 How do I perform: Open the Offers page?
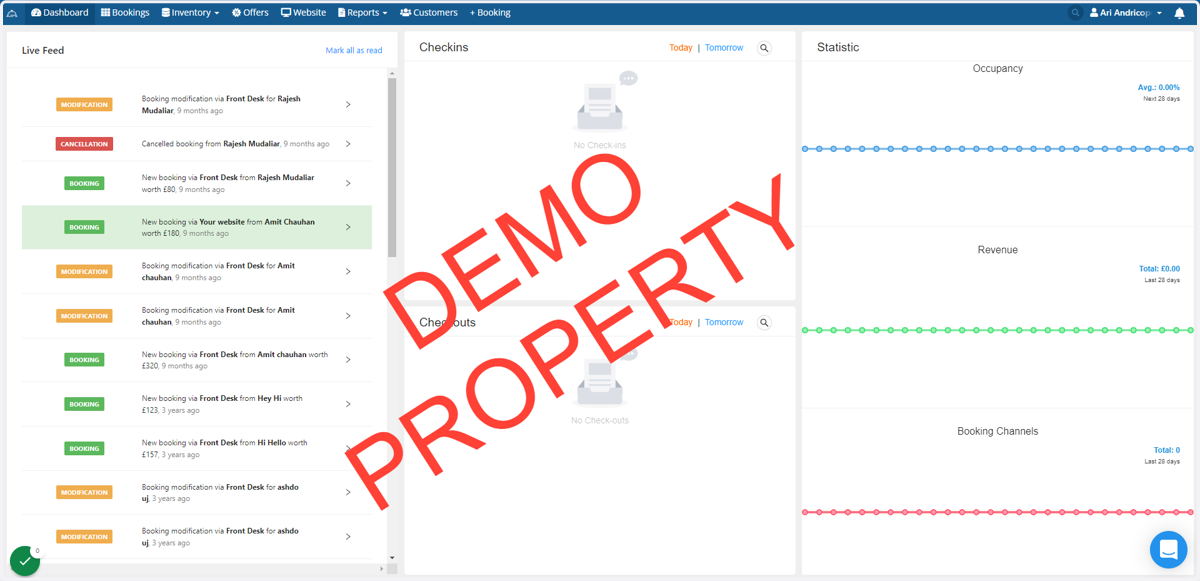coord(250,13)
